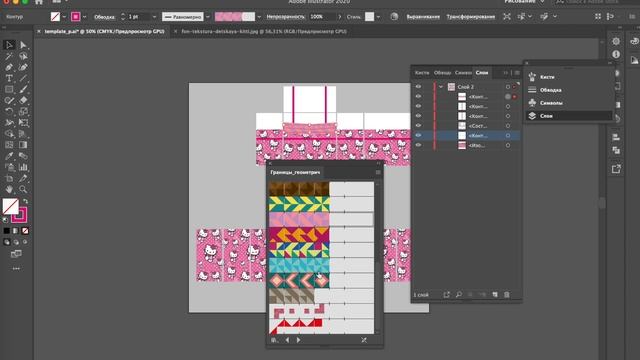Select the Selection (black arrow) tool
640x360 pixels.
click(x=9, y=45)
